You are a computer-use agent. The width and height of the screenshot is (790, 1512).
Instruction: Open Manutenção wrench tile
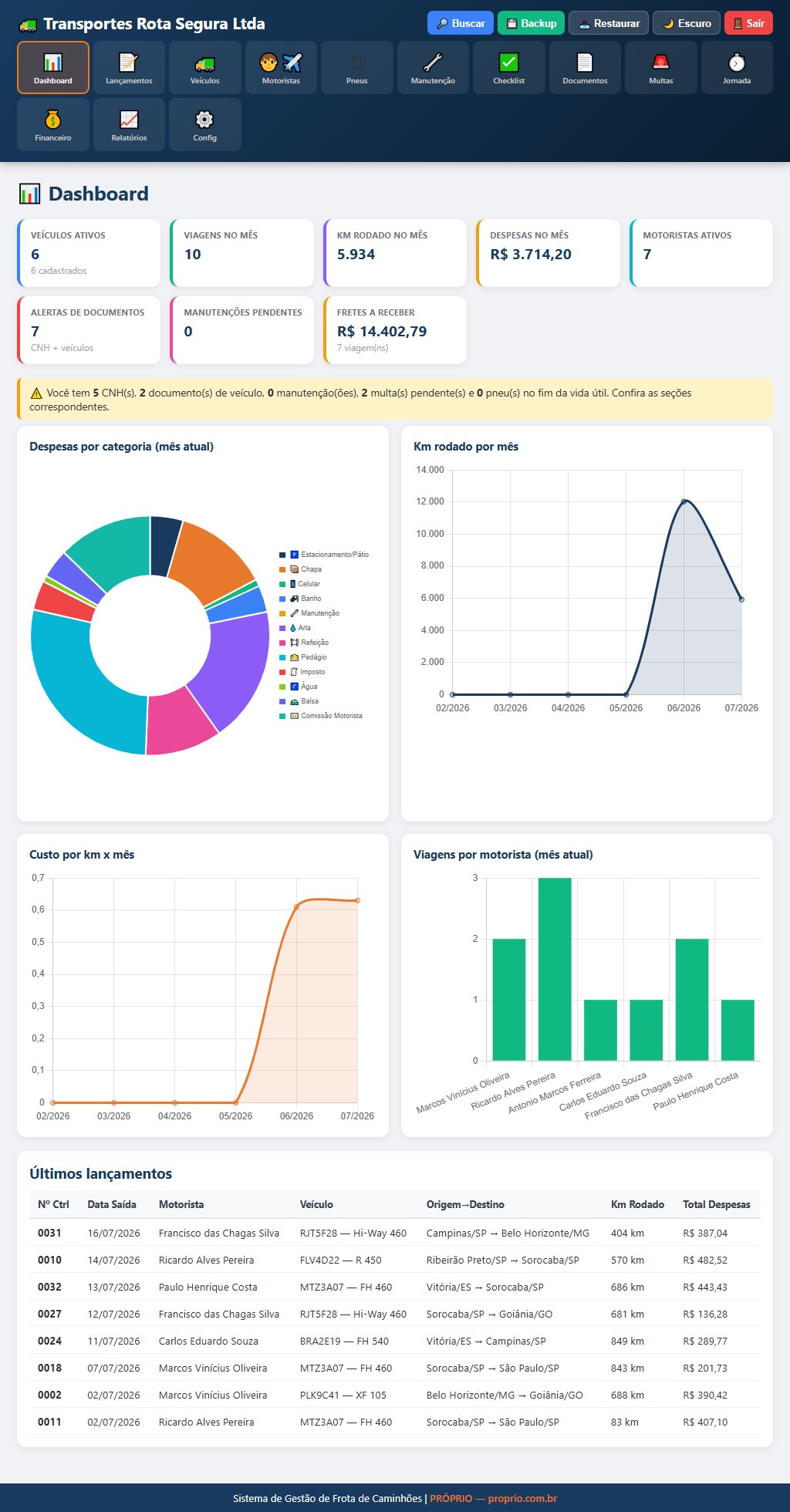(433, 68)
